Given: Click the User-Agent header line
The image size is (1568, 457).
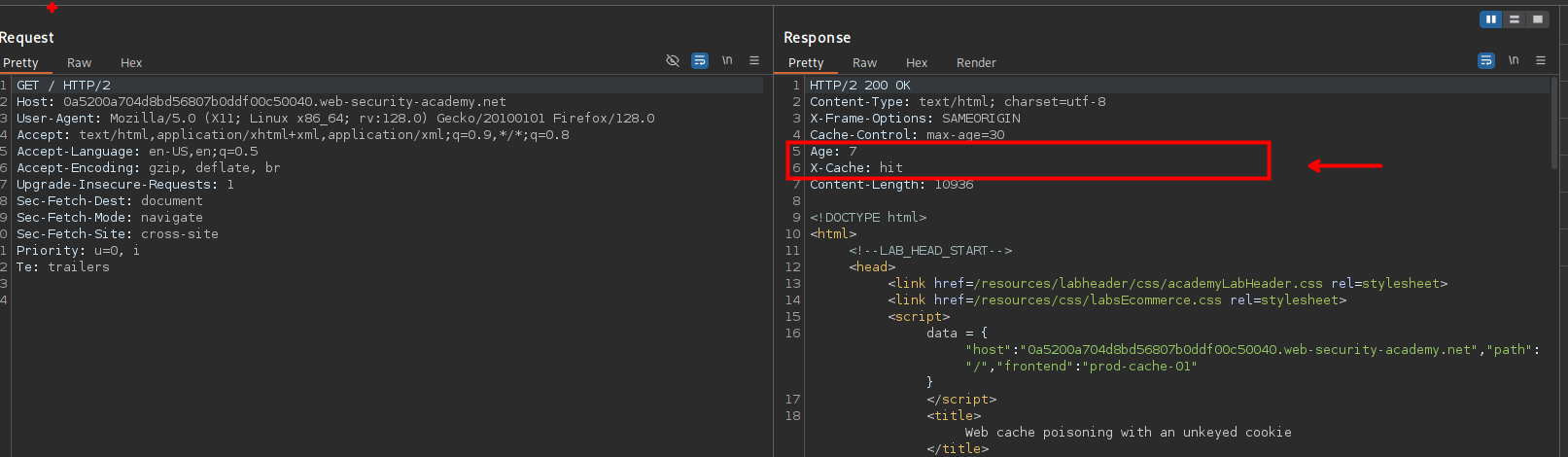Looking at the screenshot, I should click(x=335, y=119).
